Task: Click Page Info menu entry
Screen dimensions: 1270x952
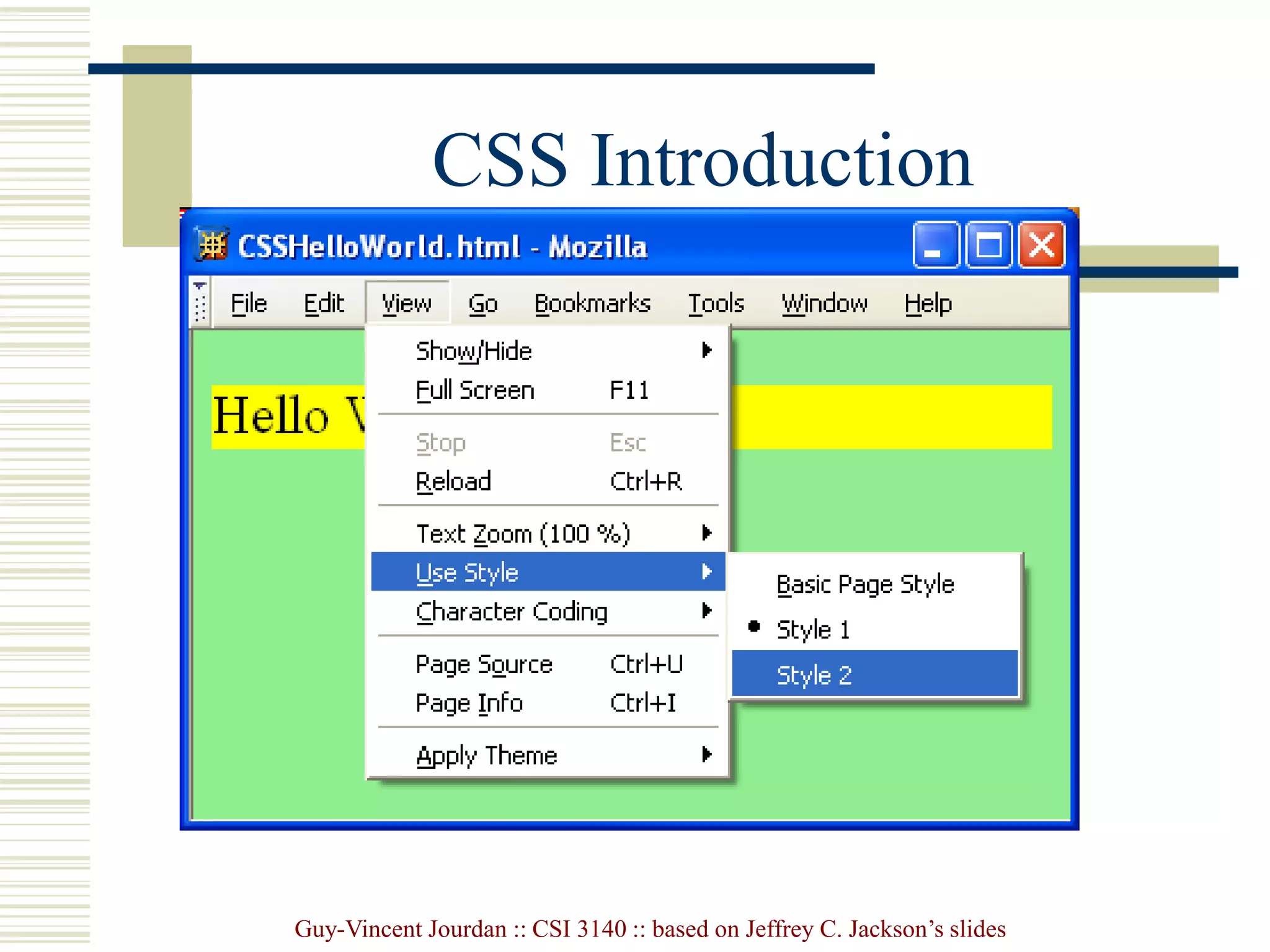Action: 469,703
